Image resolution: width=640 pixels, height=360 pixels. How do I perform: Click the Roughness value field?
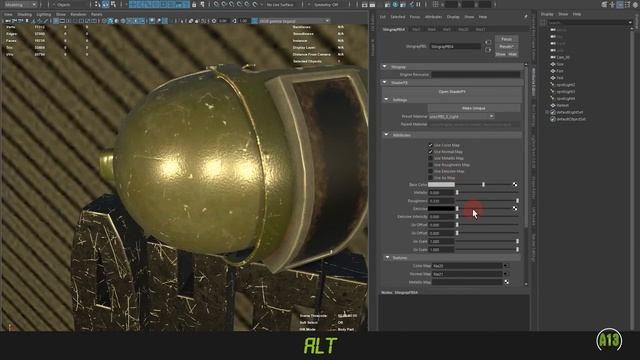(x=441, y=201)
